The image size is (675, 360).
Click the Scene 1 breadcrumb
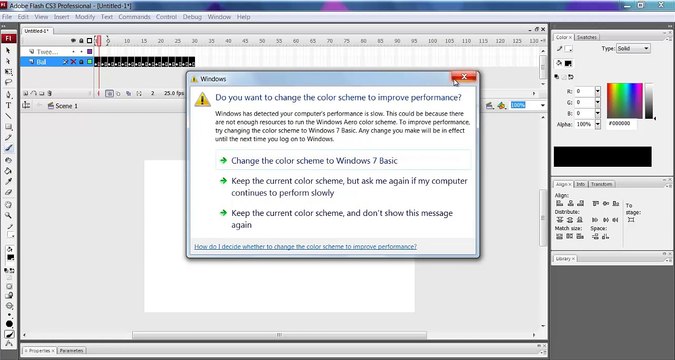click(x=63, y=106)
